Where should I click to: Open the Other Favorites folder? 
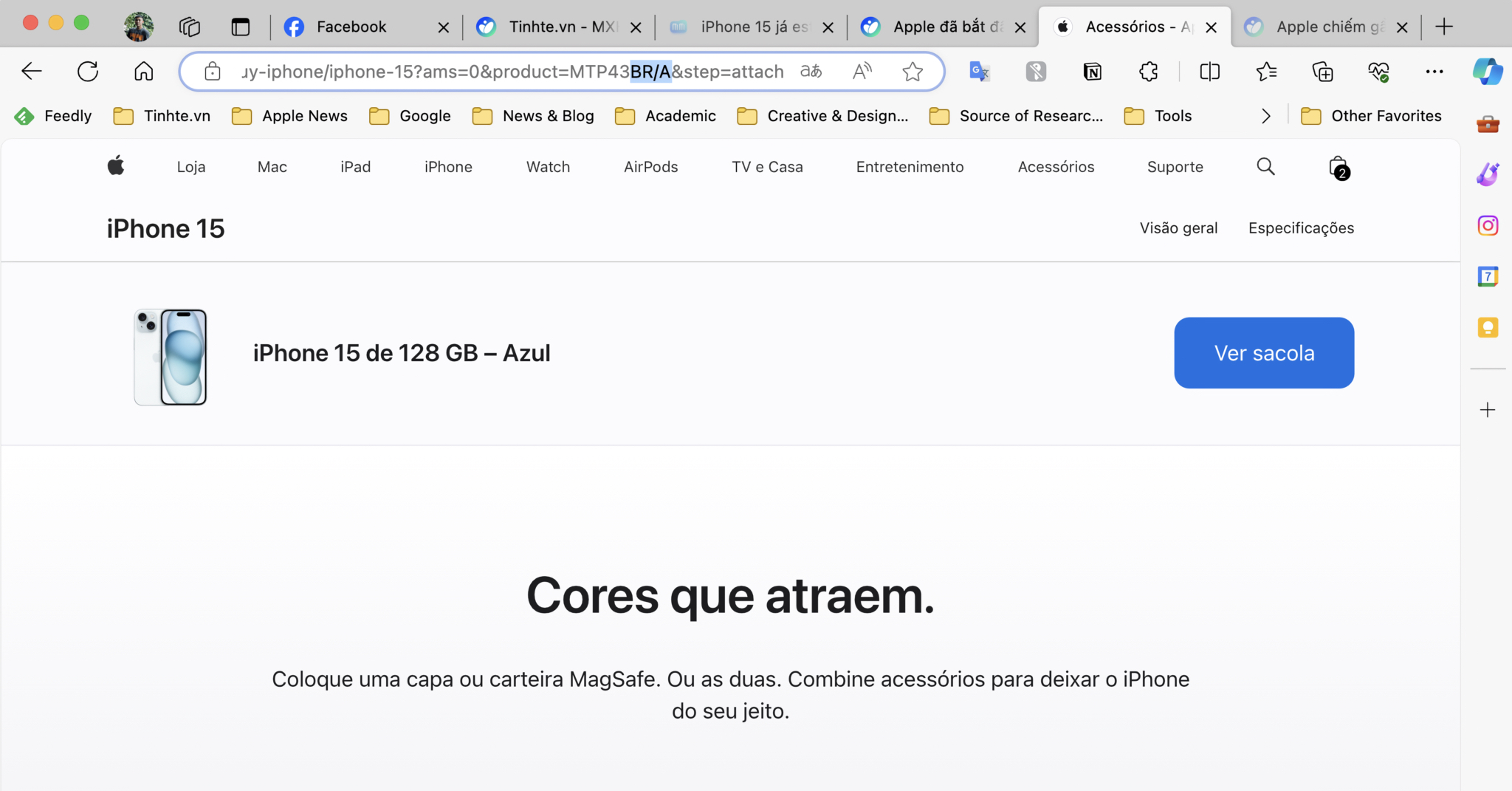tap(1371, 116)
